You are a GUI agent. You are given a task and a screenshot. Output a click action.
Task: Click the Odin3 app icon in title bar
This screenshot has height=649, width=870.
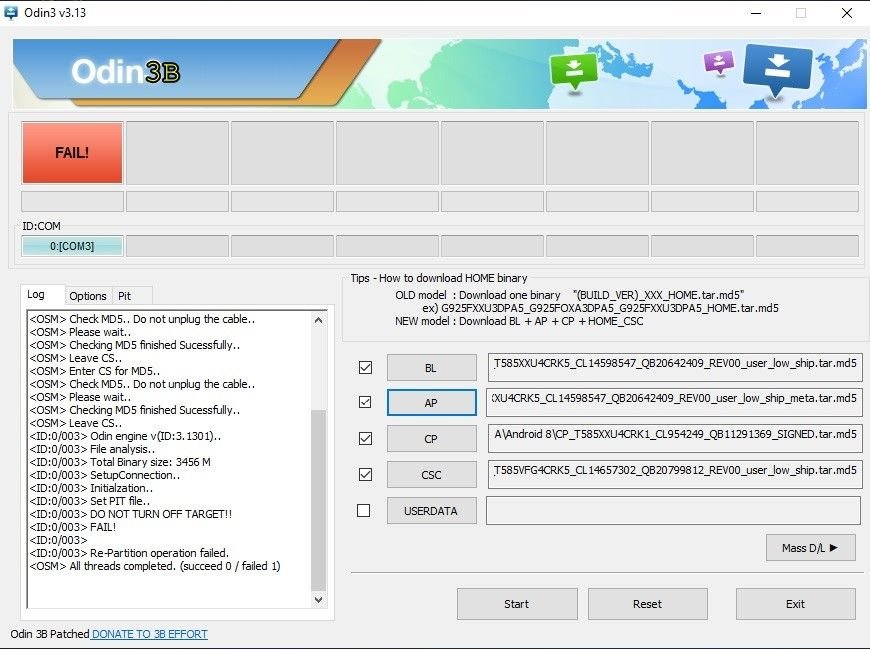(11, 12)
